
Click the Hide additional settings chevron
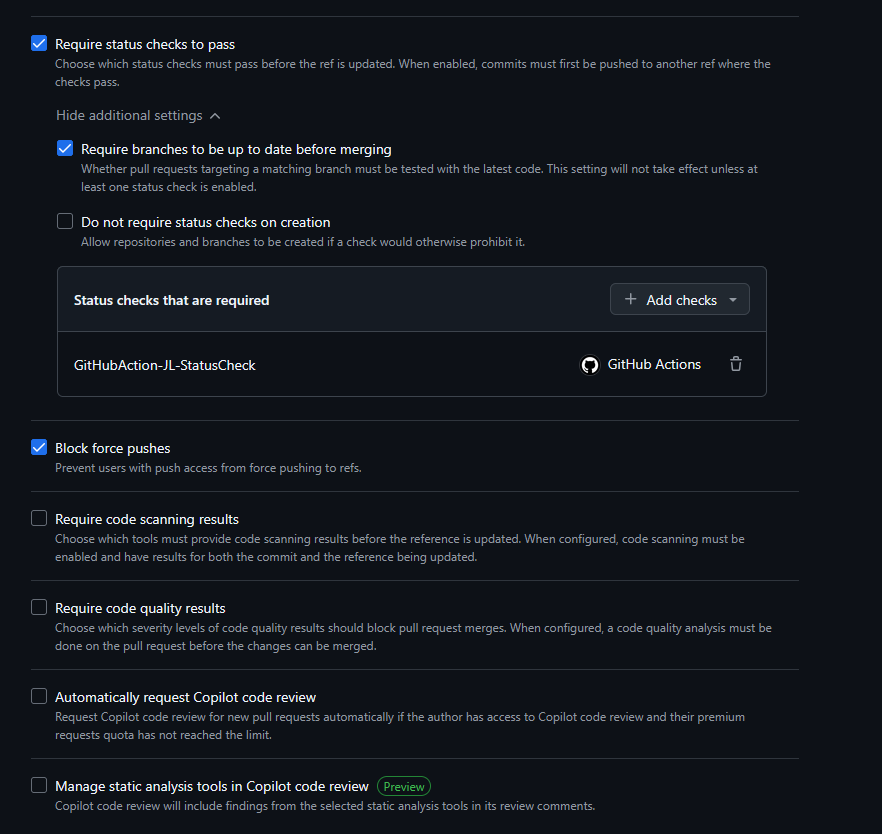point(214,114)
